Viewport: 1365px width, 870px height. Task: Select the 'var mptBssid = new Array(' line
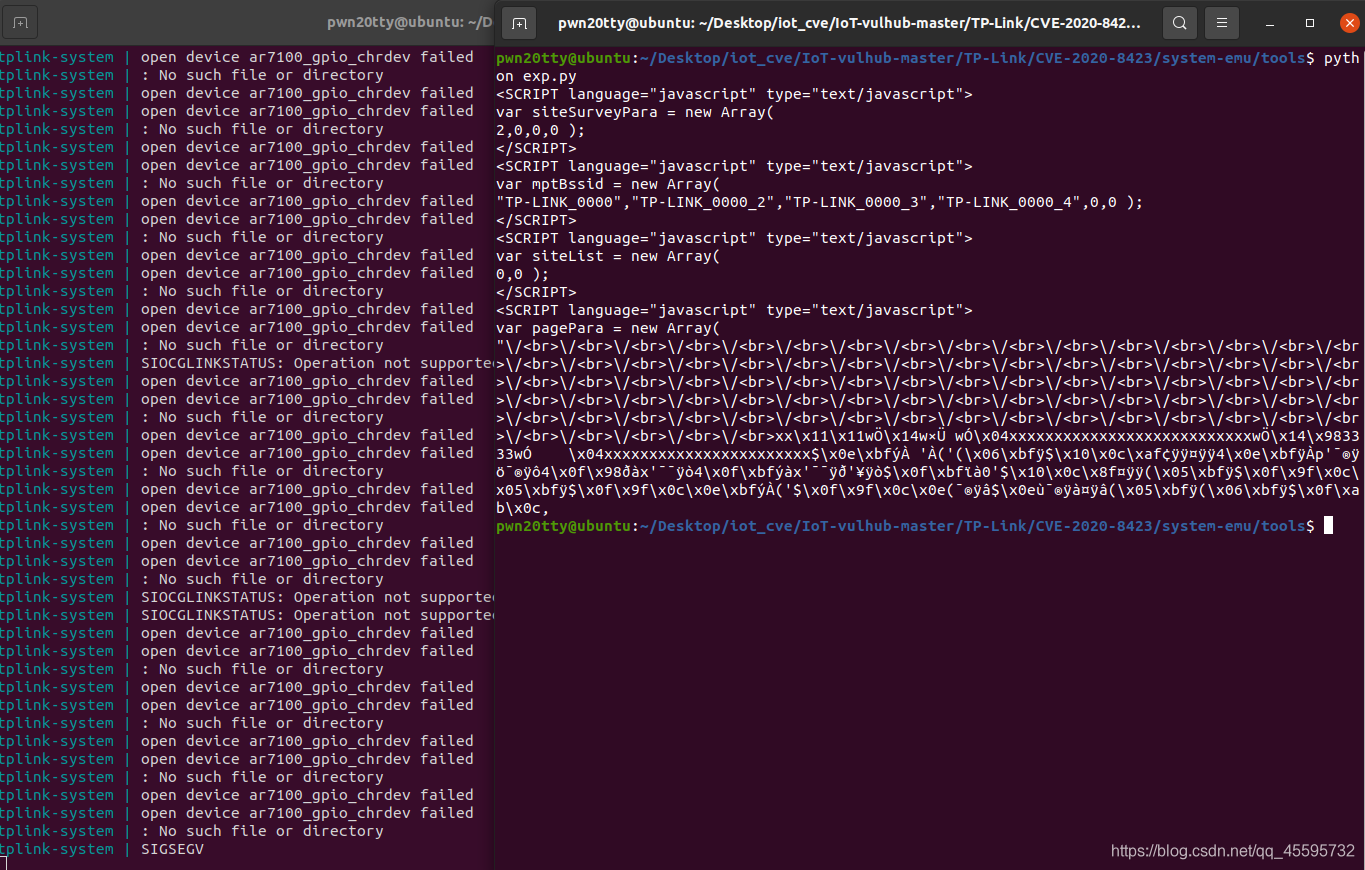[x=608, y=184]
